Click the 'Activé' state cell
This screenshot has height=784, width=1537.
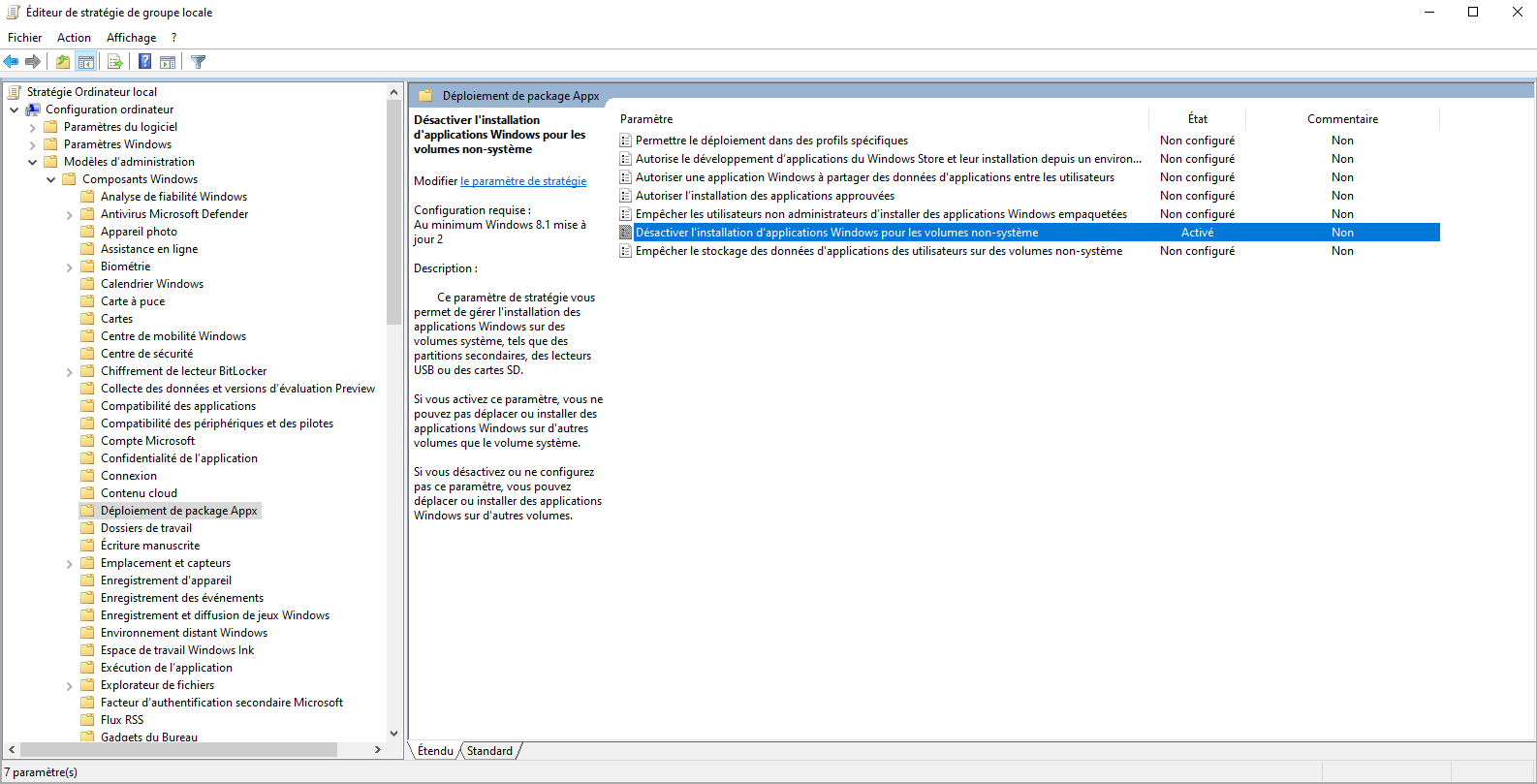1198,233
